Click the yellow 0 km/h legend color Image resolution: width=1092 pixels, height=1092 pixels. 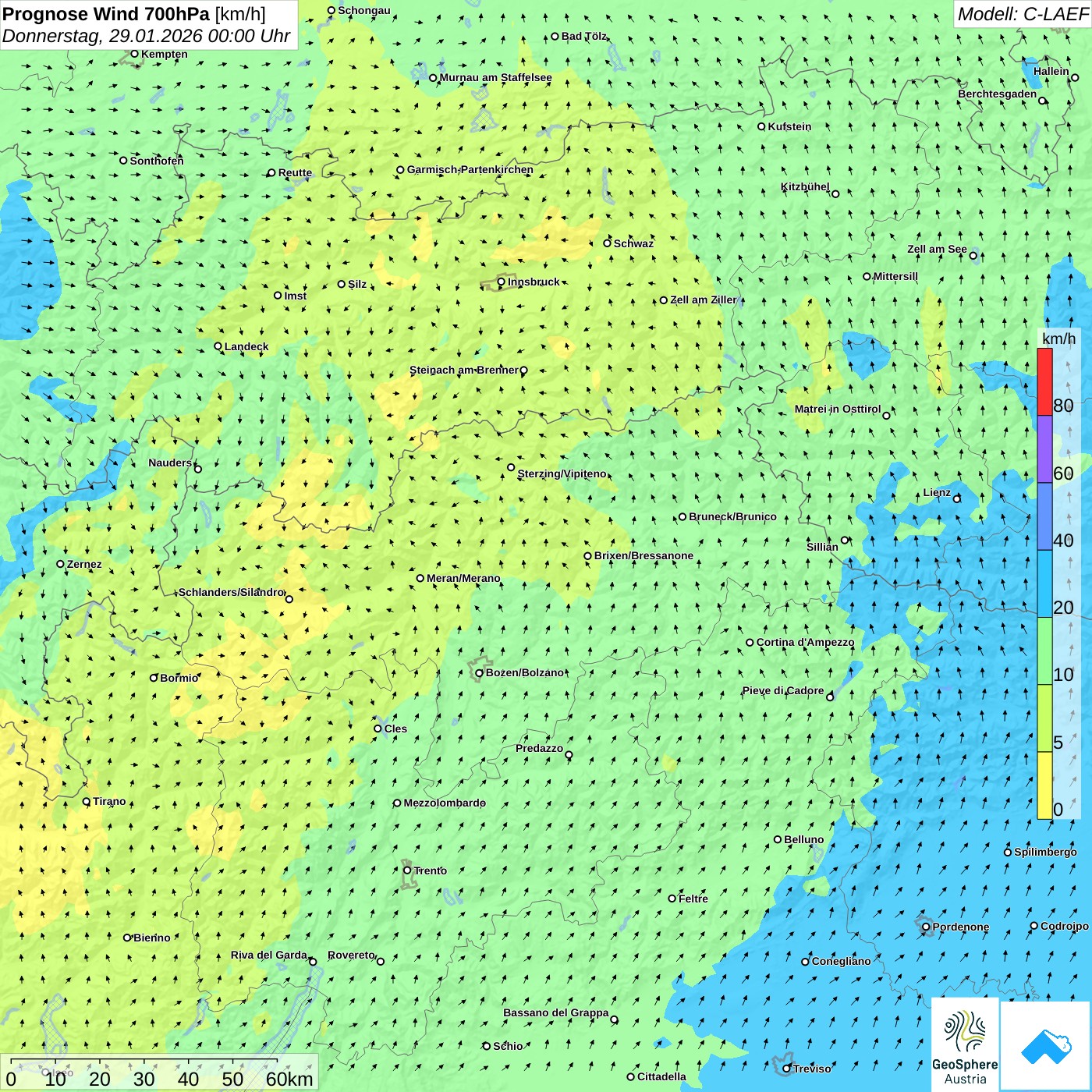[1044, 785]
